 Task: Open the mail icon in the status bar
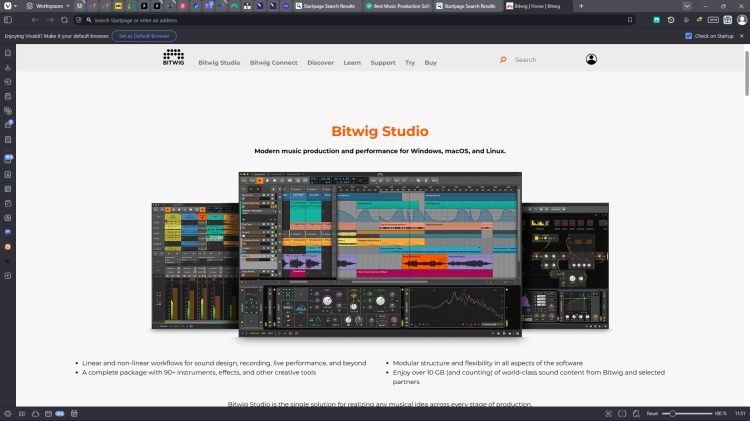pyautogui.click(x=48, y=413)
